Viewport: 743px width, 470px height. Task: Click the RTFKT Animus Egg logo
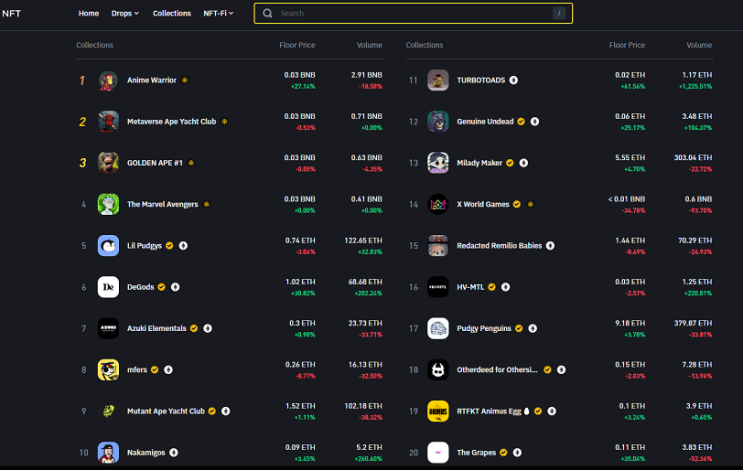coord(438,411)
